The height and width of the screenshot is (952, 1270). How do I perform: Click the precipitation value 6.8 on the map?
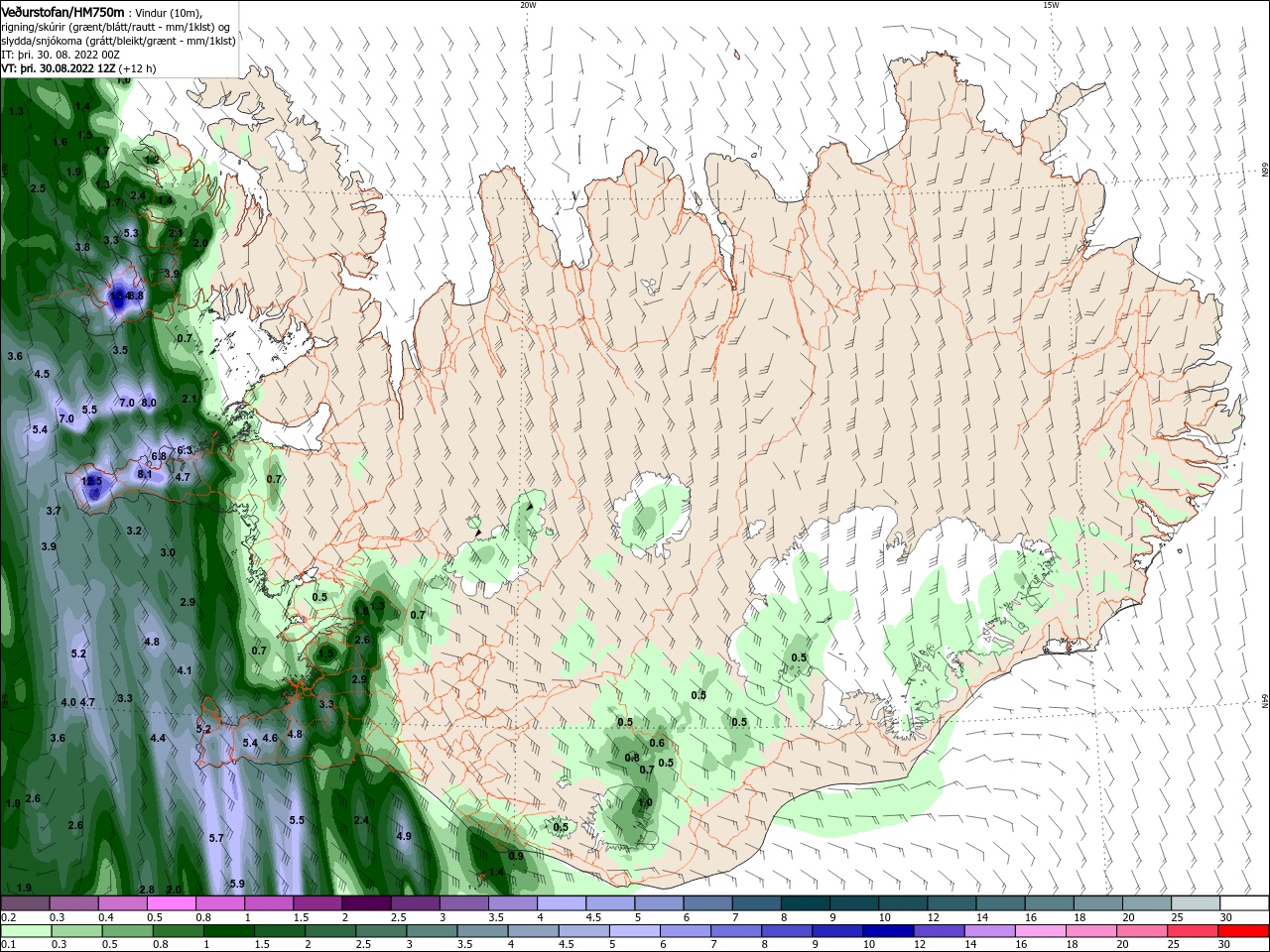pyautogui.click(x=159, y=456)
